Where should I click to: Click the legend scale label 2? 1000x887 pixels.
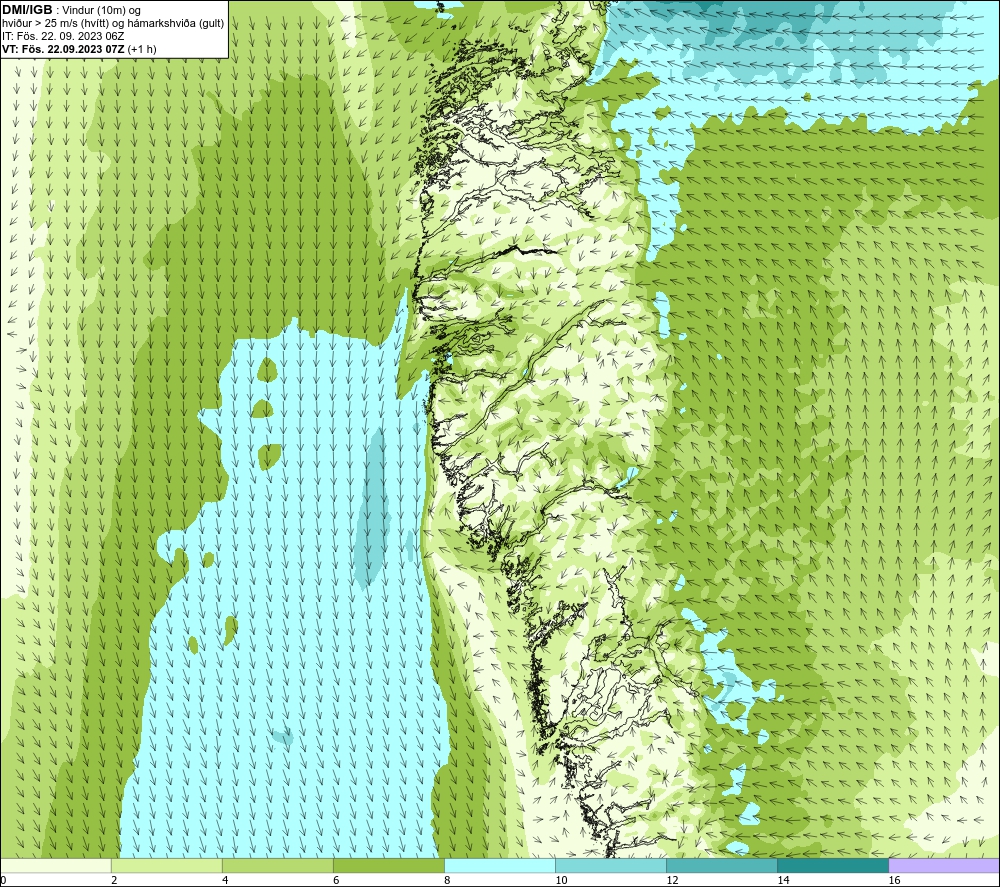(114, 881)
